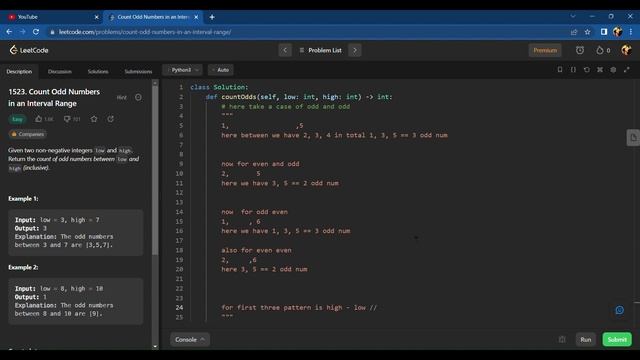Open the browser side panel icon
This screenshot has width=640, height=360.
(604, 32)
